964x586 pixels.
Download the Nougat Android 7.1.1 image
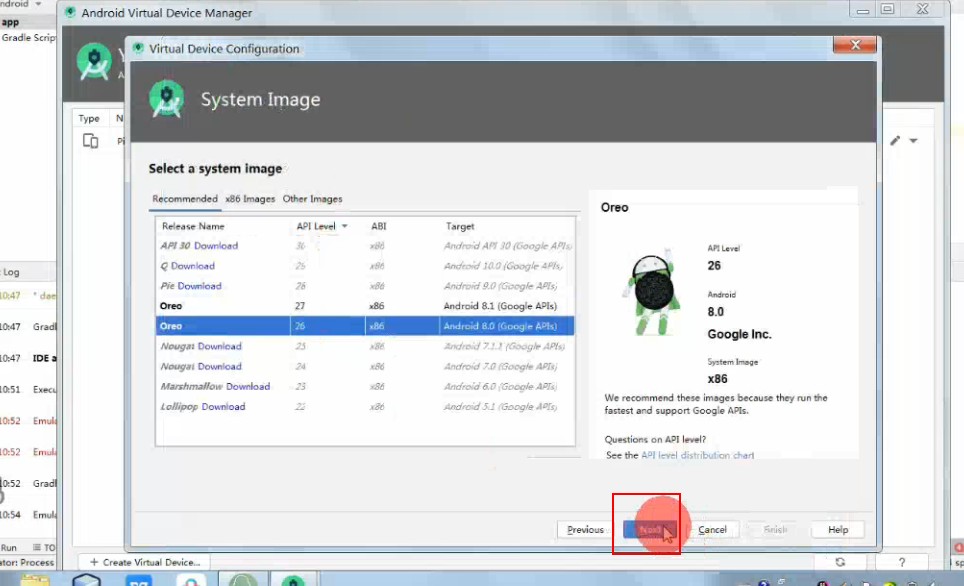click(x=219, y=346)
